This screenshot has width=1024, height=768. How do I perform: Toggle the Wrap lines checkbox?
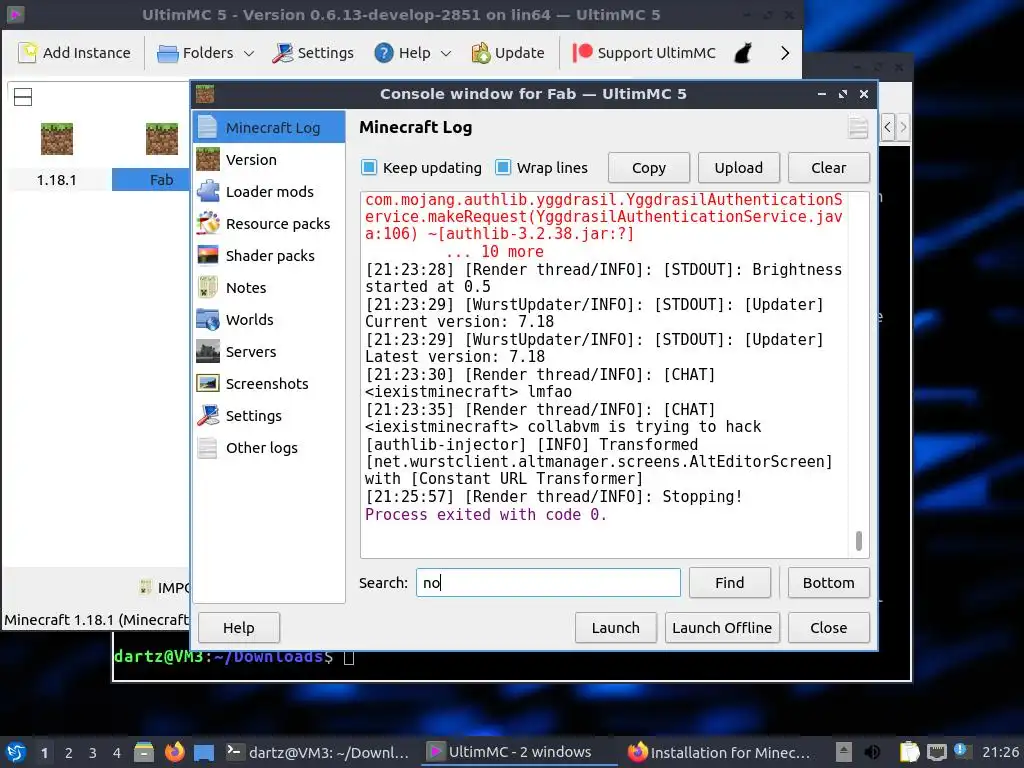pos(503,168)
